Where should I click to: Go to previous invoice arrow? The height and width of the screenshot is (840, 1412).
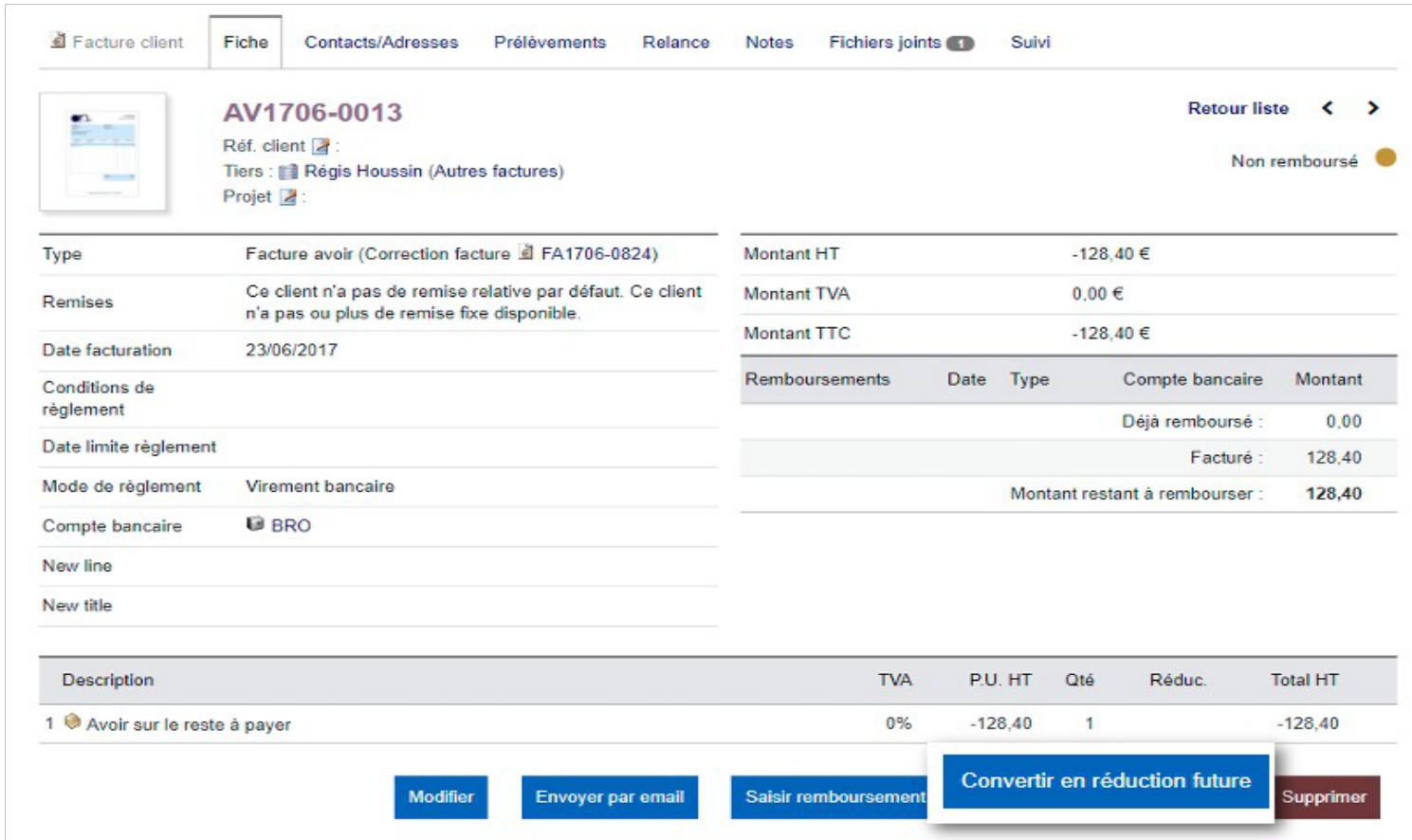1328,108
